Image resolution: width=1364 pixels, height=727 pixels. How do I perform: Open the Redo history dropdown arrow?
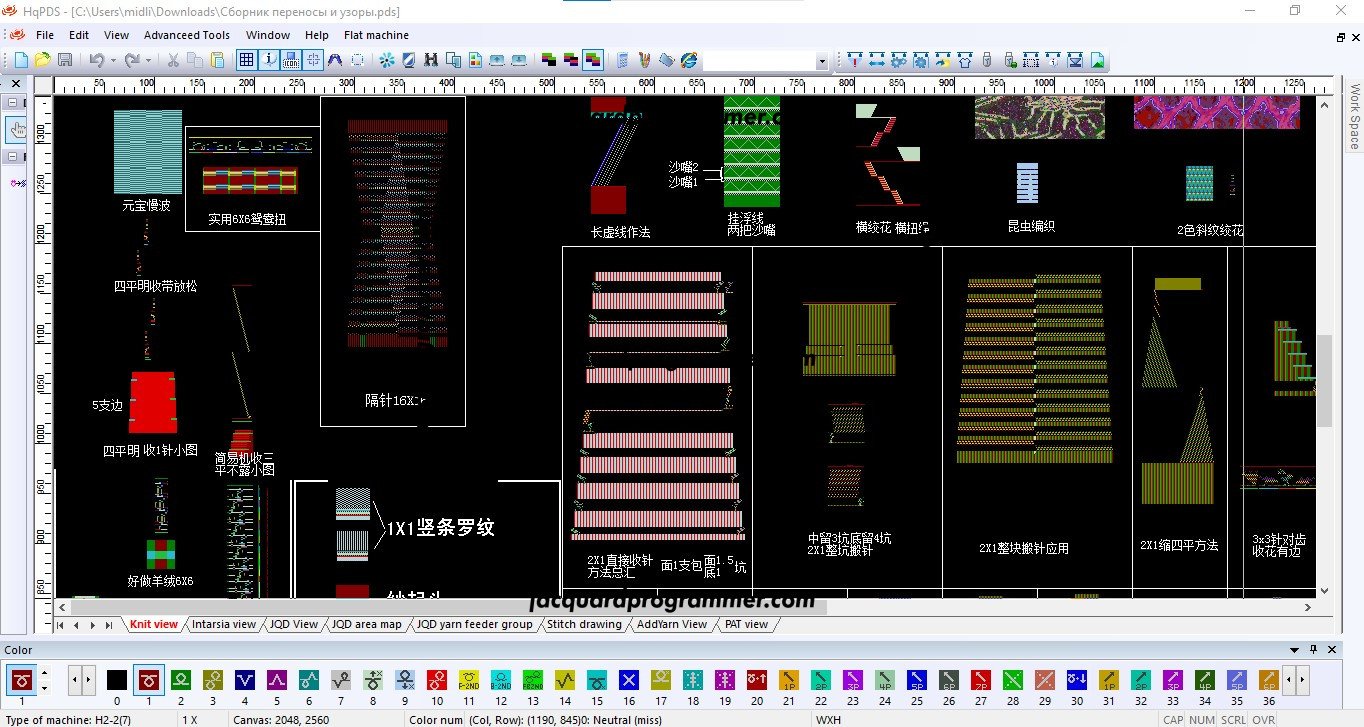(148, 60)
